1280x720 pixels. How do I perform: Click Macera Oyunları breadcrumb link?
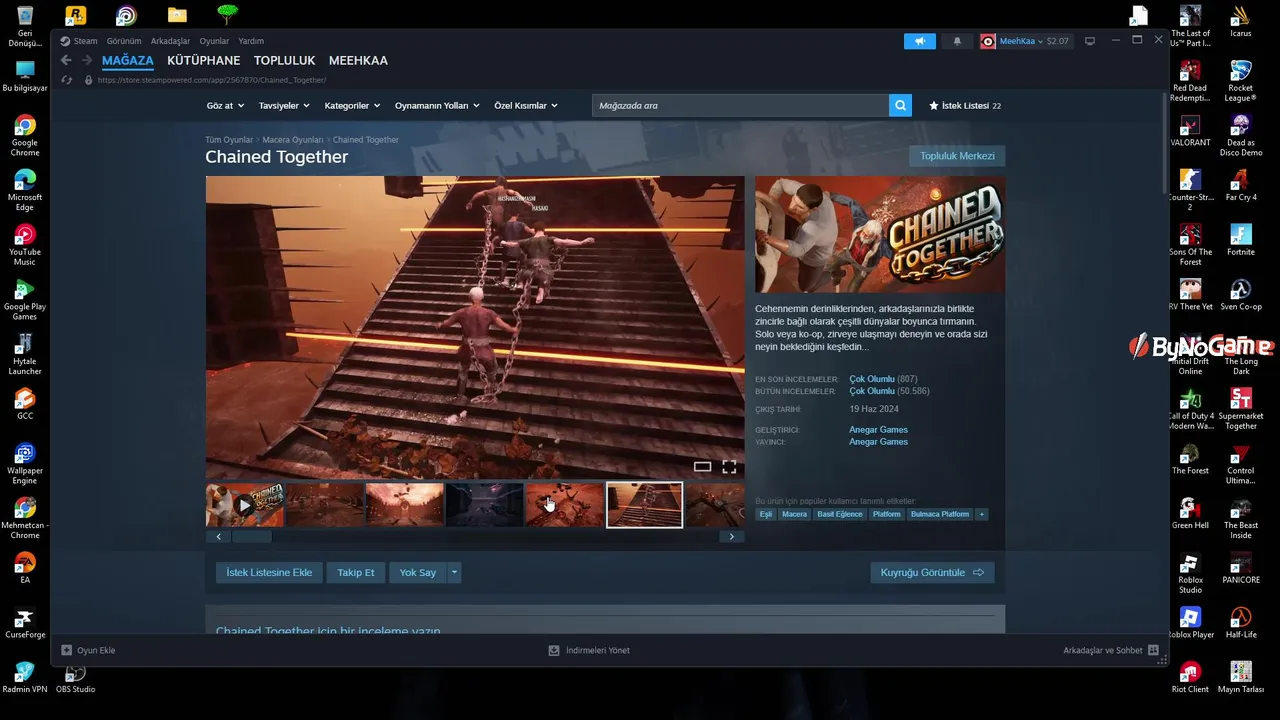coord(293,140)
